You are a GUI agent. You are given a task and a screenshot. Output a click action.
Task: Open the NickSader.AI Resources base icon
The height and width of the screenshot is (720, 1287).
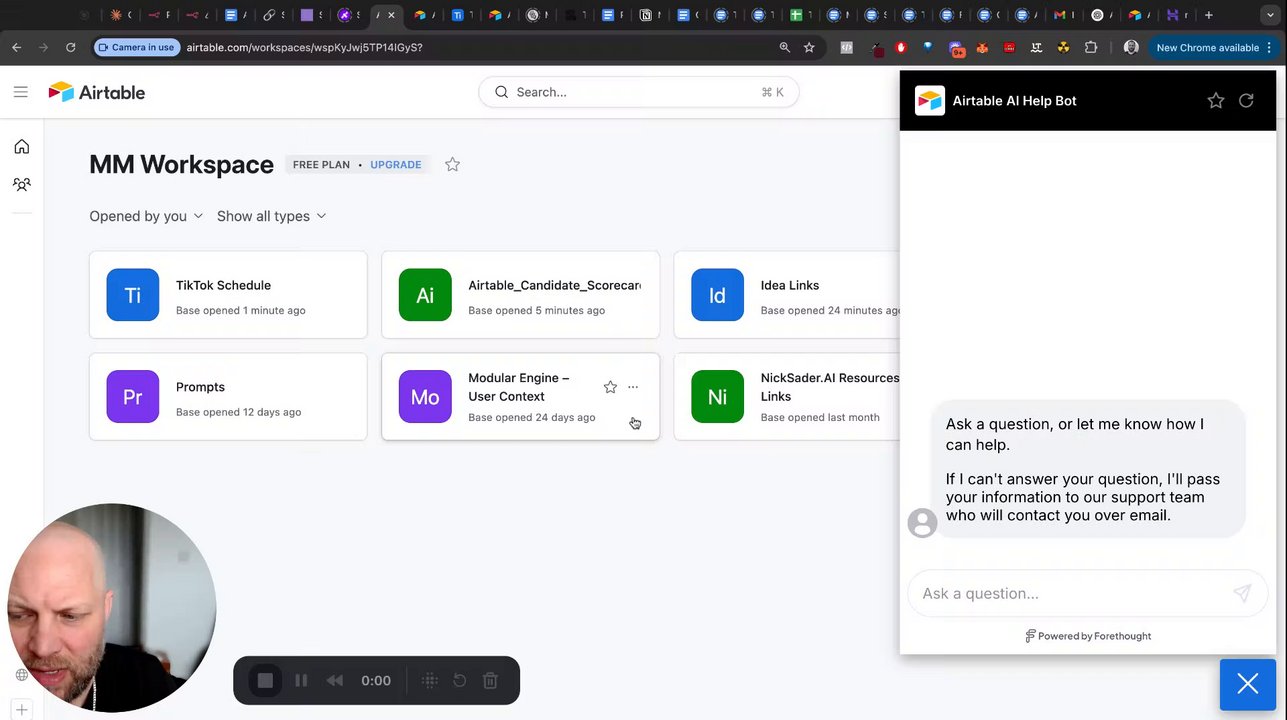pos(717,397)
